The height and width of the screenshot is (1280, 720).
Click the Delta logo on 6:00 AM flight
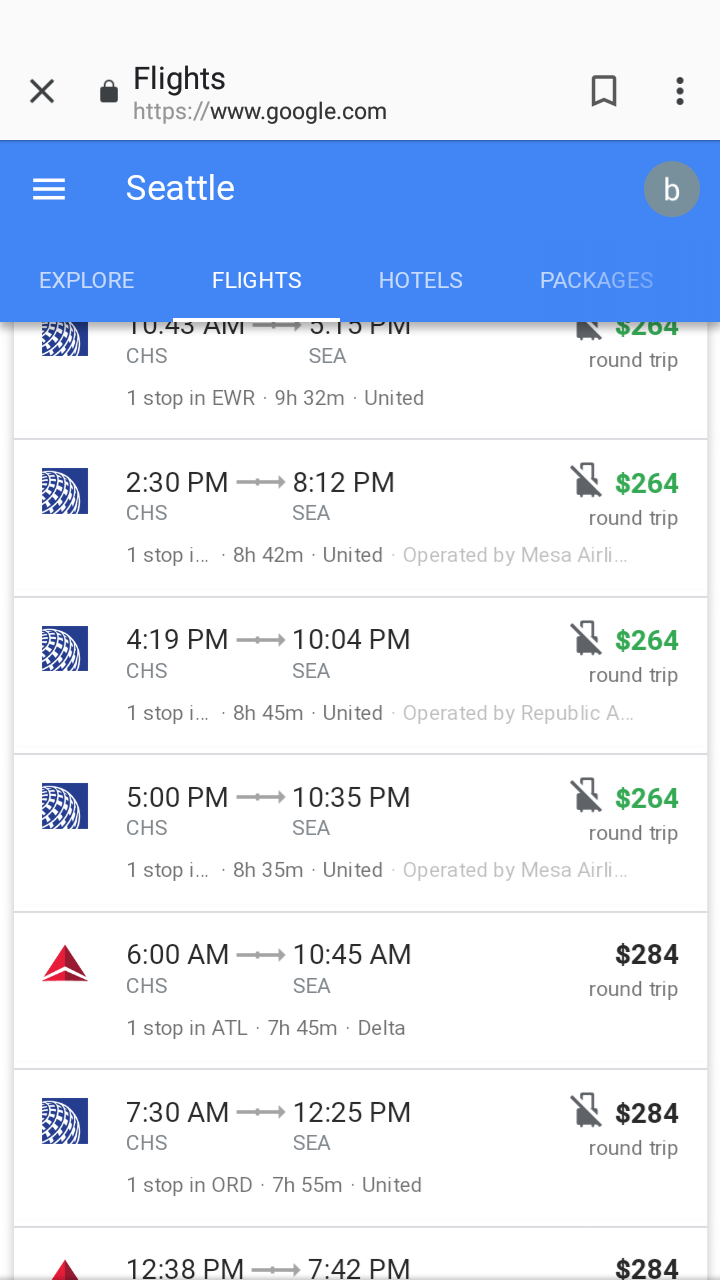[65, 964]
